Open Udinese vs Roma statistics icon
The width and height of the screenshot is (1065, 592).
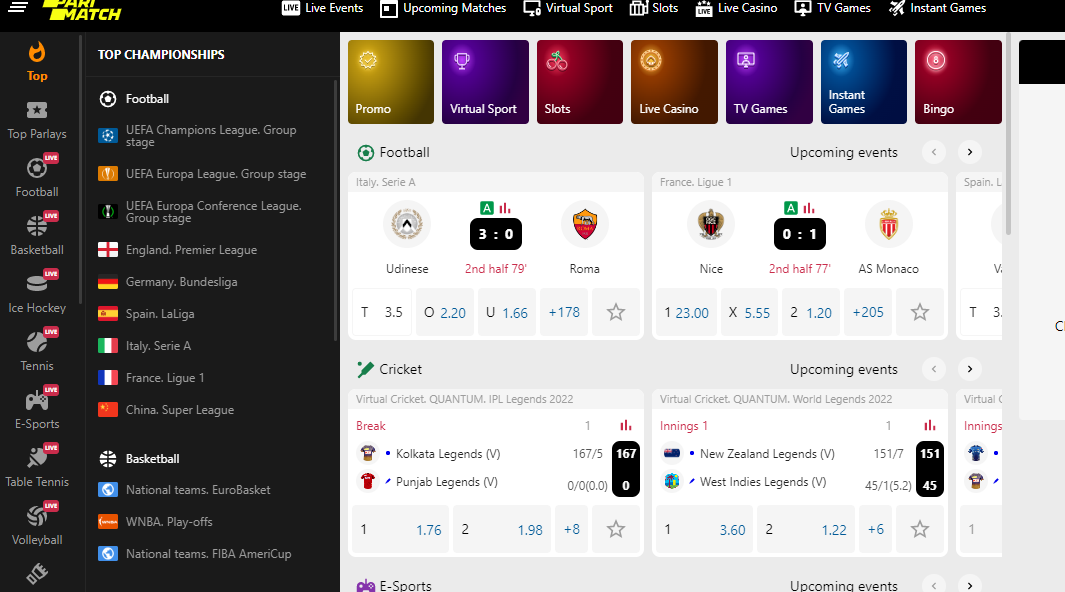pos(505,208)
